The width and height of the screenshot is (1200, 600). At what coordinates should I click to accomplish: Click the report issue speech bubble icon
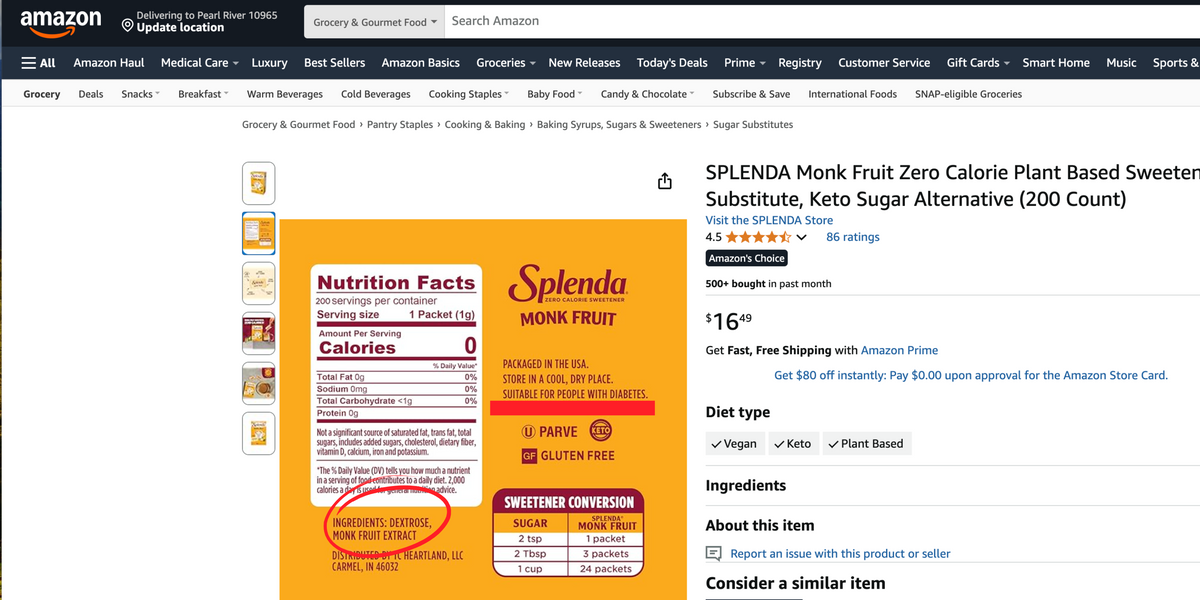(713, 553)
